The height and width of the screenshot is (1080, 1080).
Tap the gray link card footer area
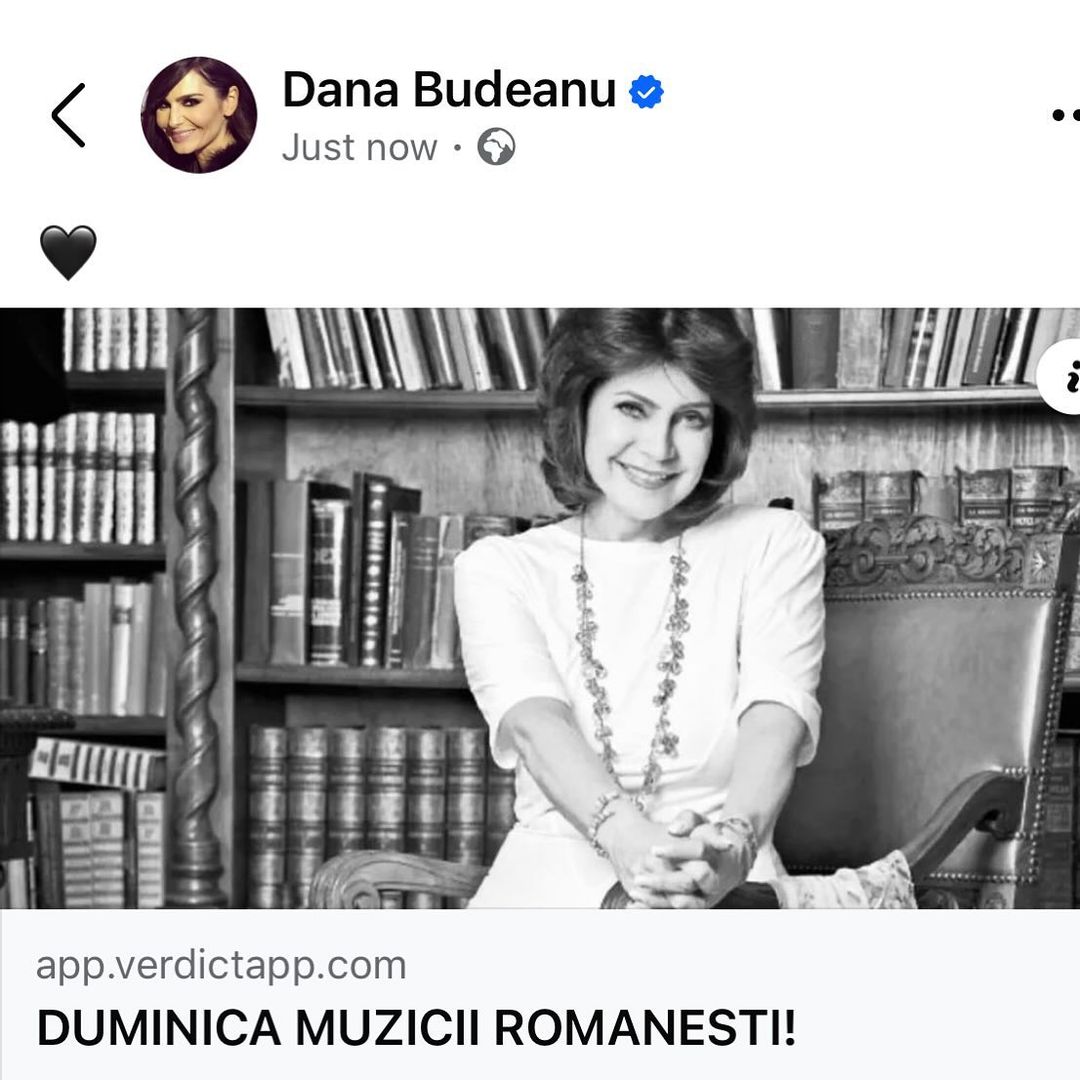click(x=540, y=995)
